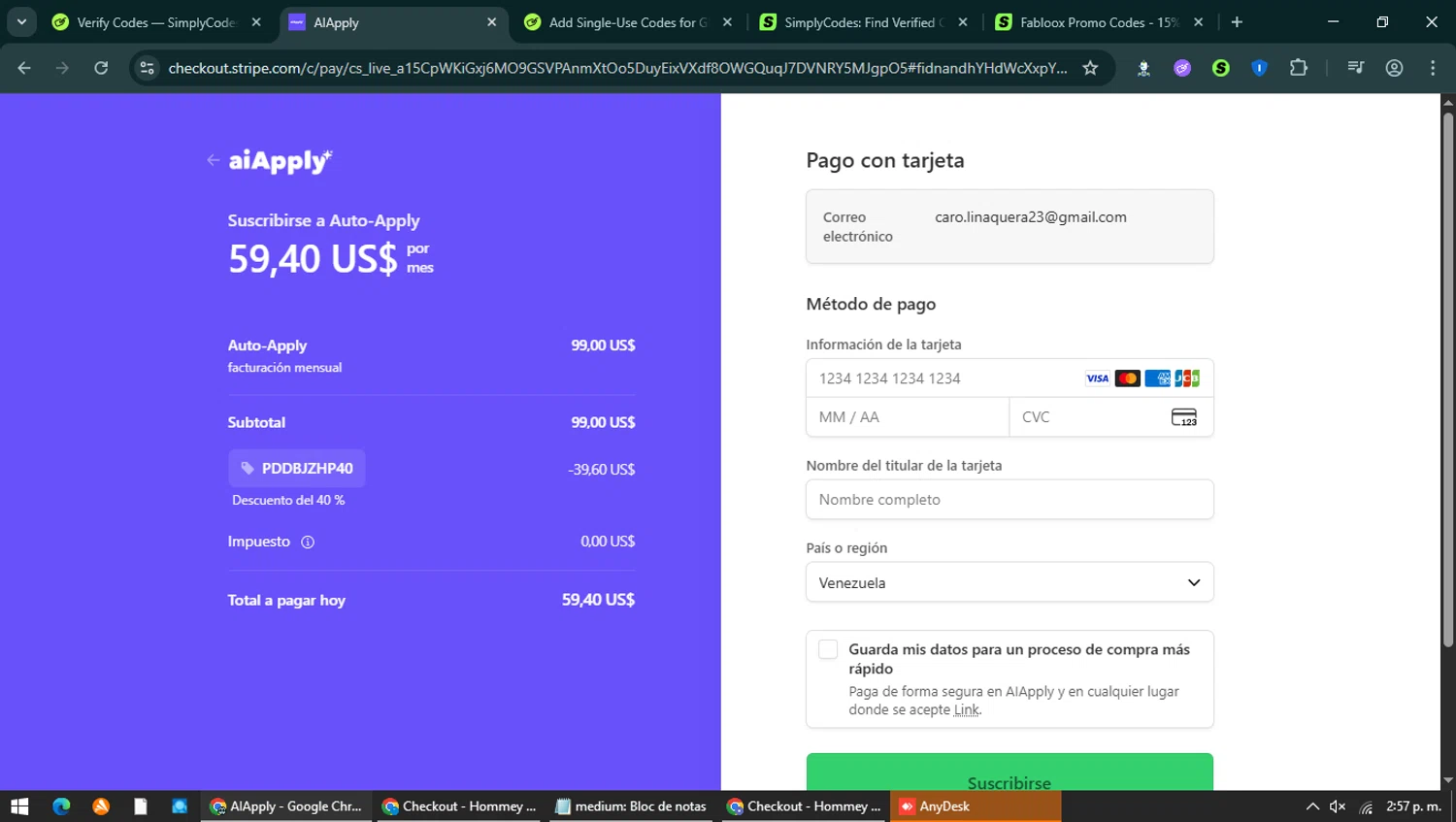Click the page vertical scrollbar
1456x822 pixels.
point(1448,378)
